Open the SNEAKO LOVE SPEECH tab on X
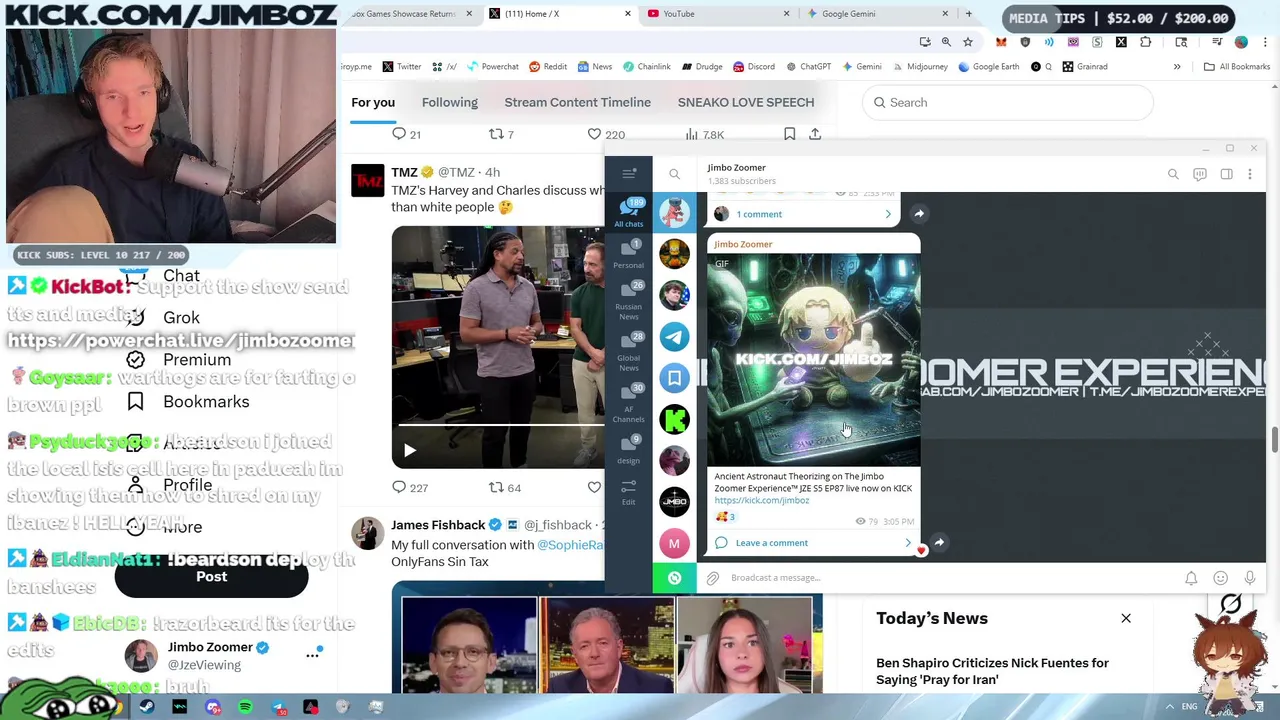 point(746,102)
